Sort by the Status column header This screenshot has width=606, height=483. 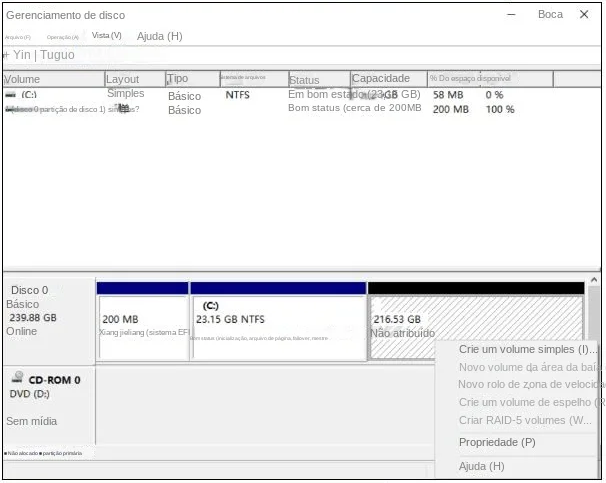click(x=319, y=79)
